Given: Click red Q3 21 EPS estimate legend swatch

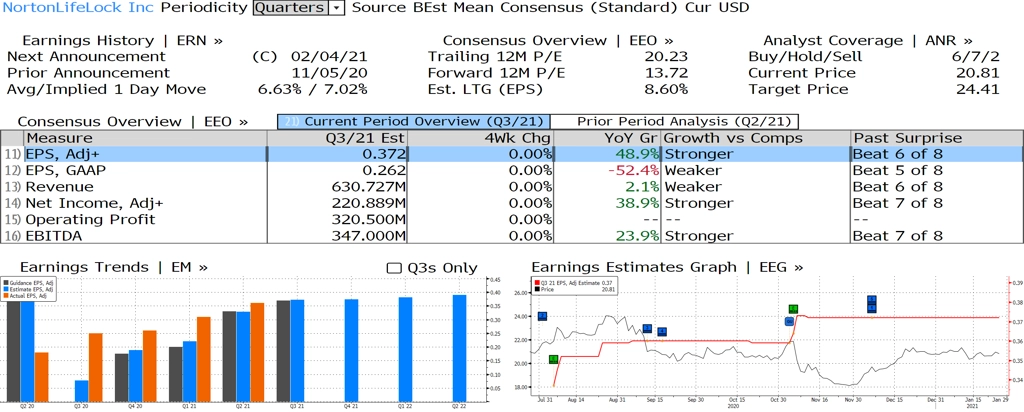Looking at the screenshot, I should (x=537, y=281).
